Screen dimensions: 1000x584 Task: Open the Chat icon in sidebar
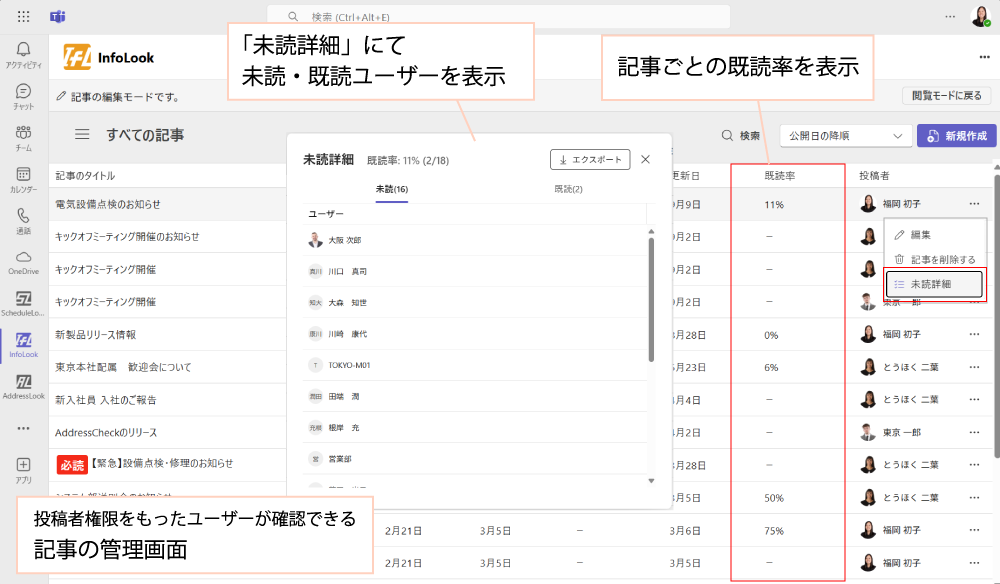tap(23, 96)
